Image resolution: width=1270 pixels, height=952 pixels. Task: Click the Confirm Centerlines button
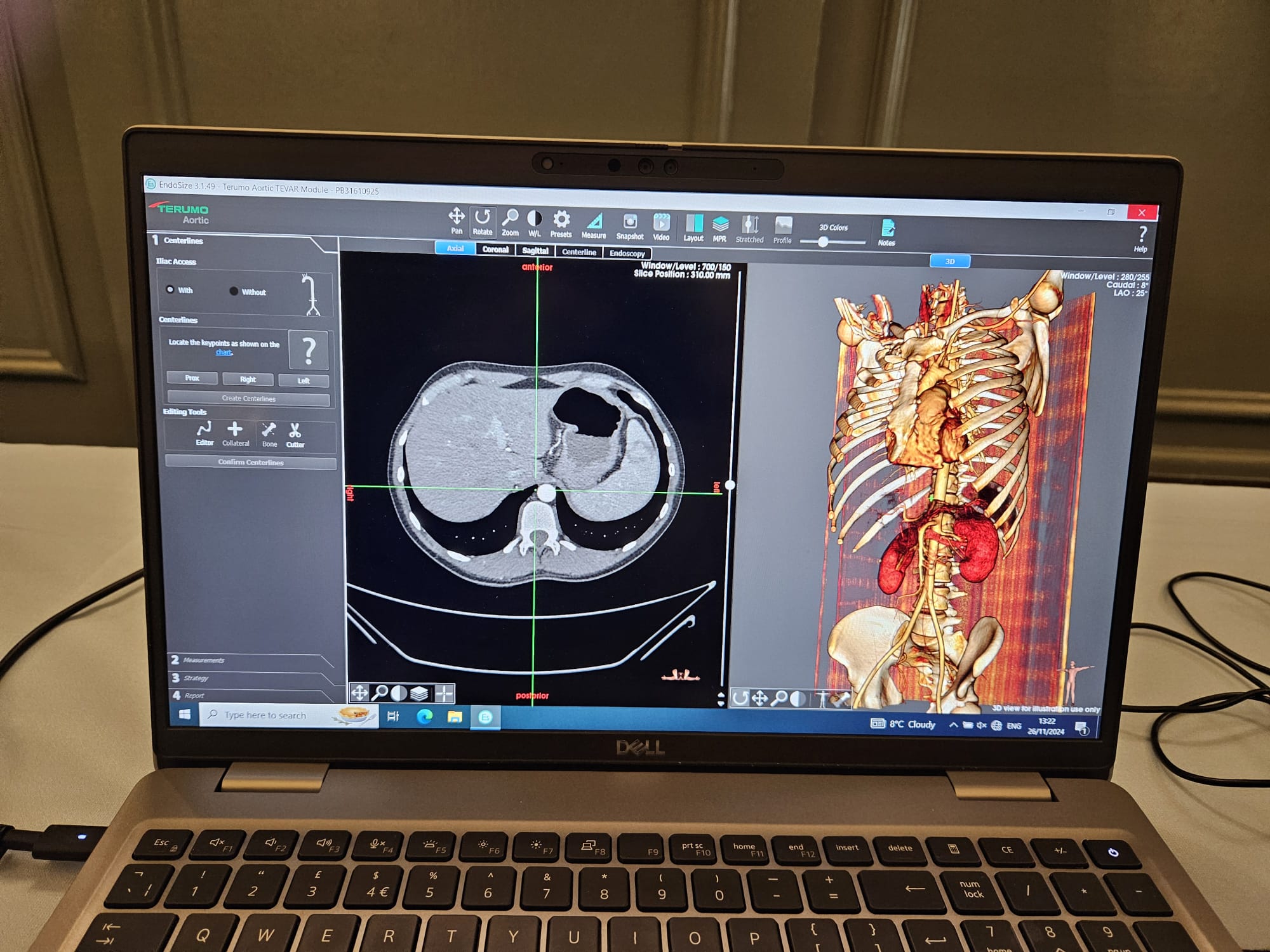(x=251, y=462)
